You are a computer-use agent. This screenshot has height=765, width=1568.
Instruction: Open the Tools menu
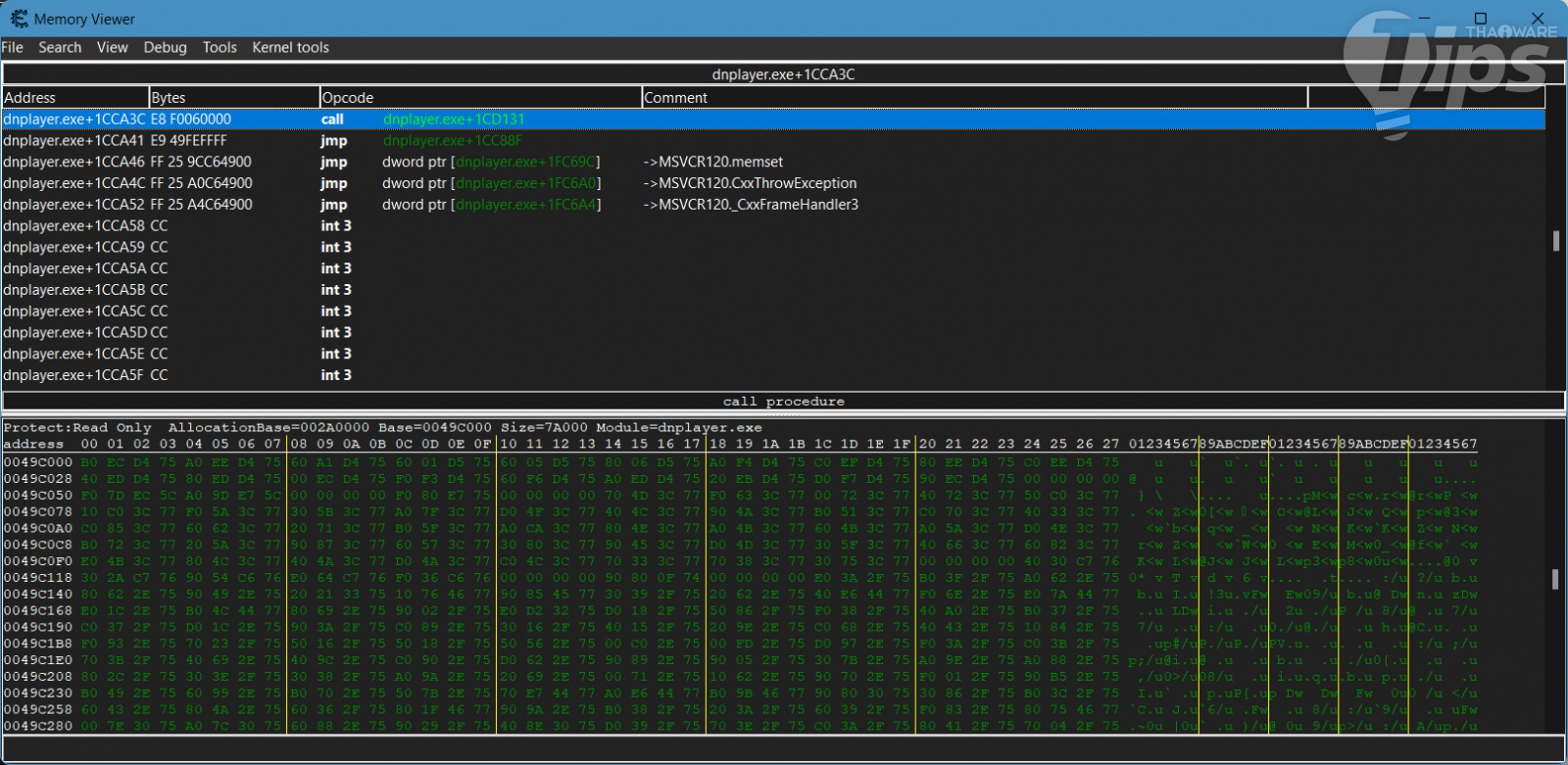click(x=220, y=47)
